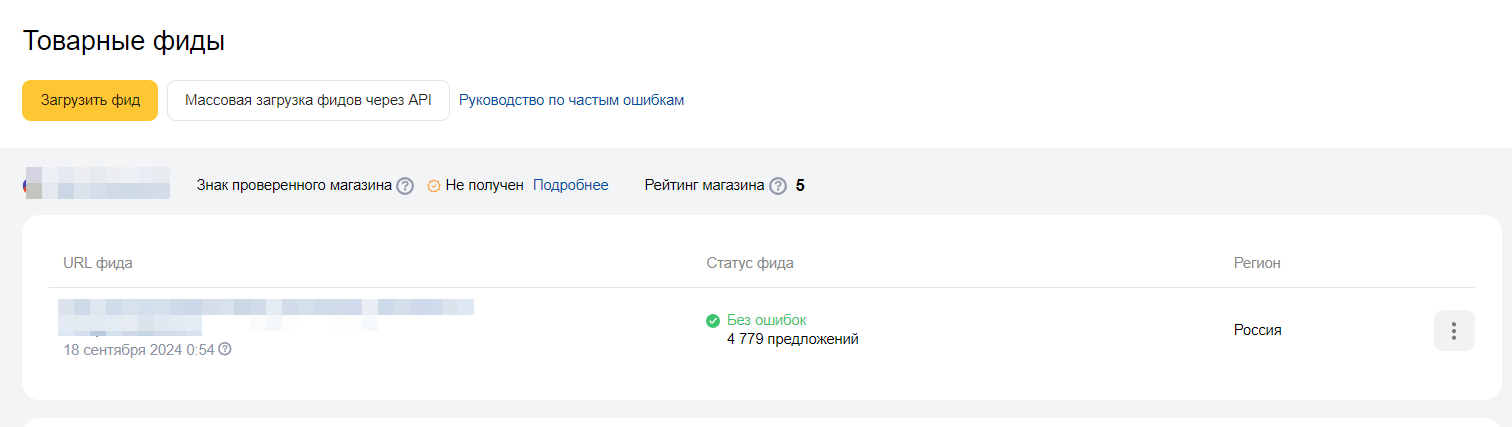Screen dimensions: 1512x427
Task: Click help icon next to "Рейтинг магазина"
Action: (778, 186)
